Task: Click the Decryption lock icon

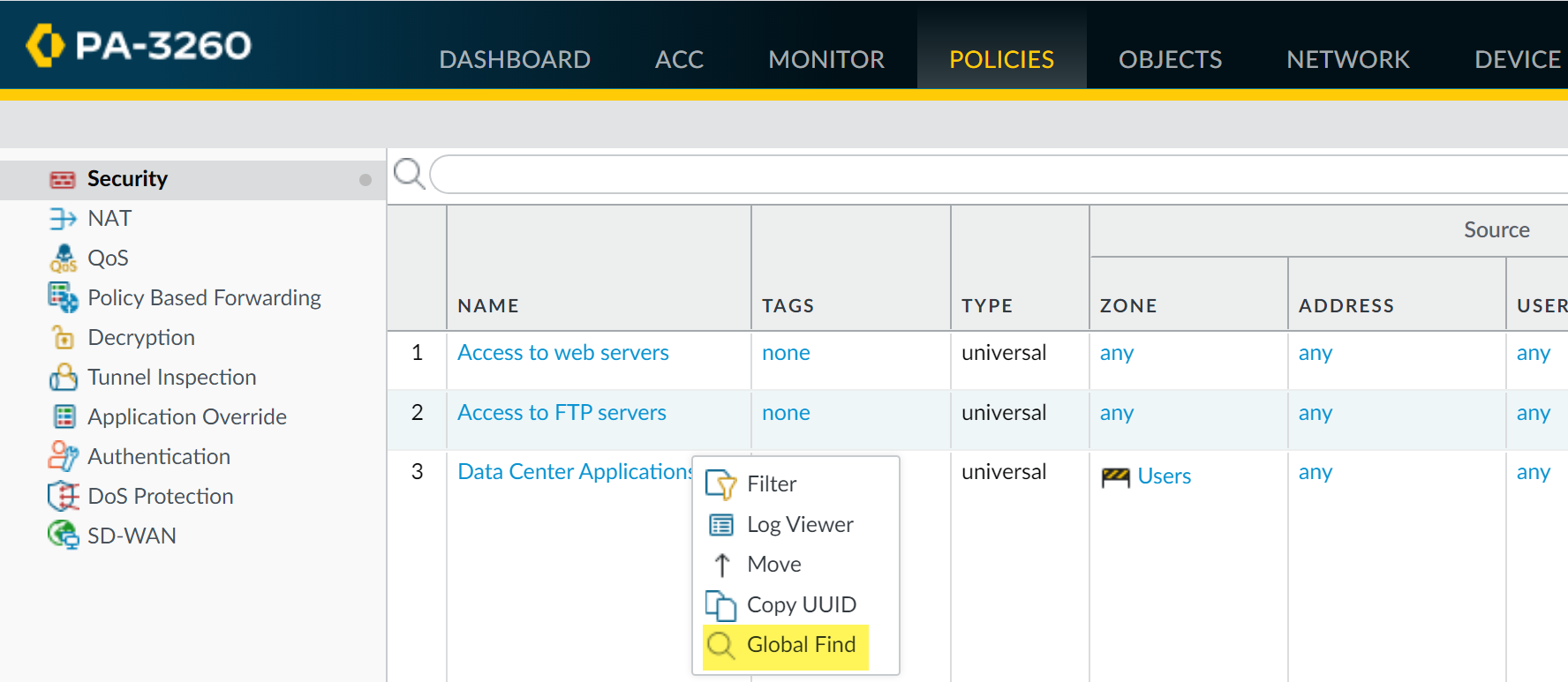Action: [x=63, y=338]
